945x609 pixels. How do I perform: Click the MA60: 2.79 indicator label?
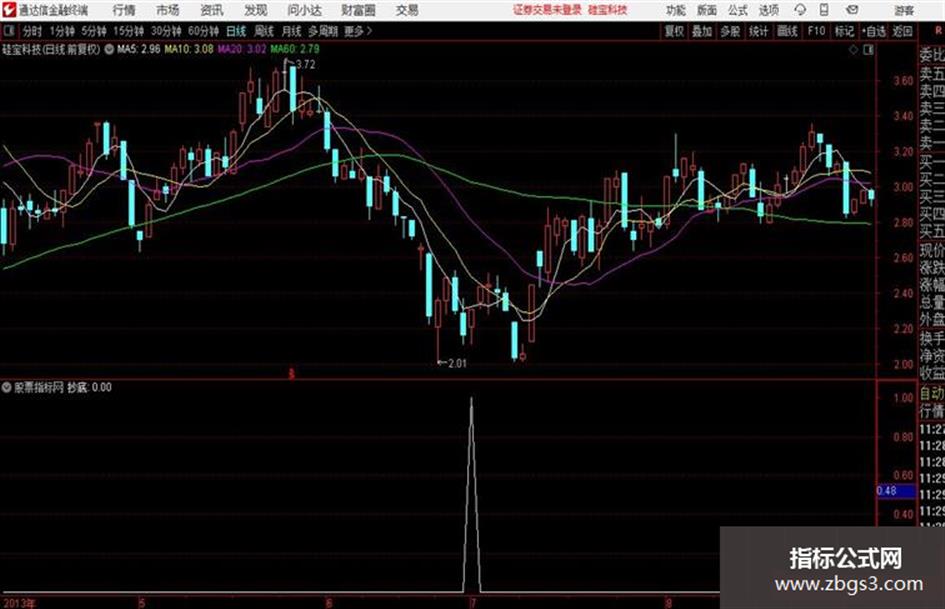coord(295,49)
